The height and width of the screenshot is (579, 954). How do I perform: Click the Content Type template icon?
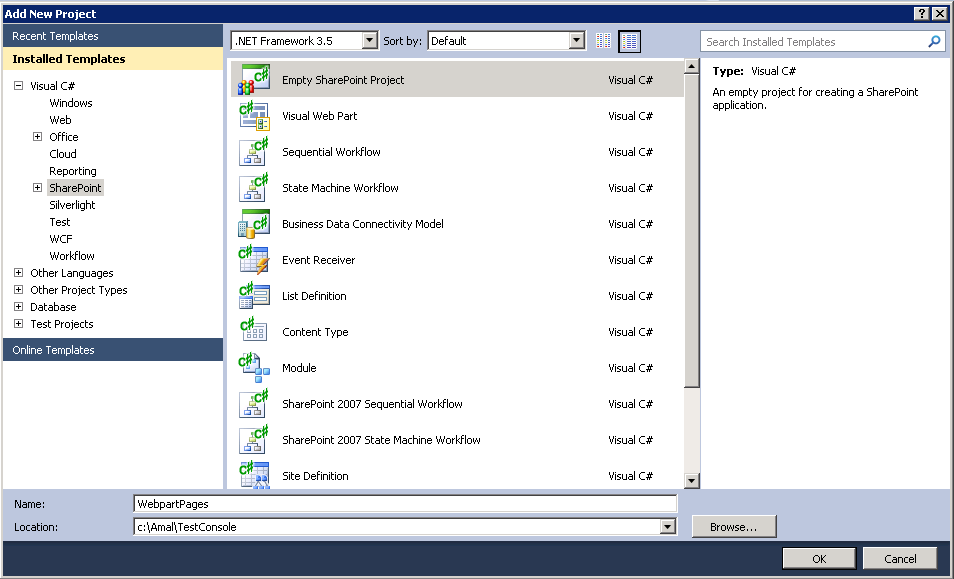254,331
